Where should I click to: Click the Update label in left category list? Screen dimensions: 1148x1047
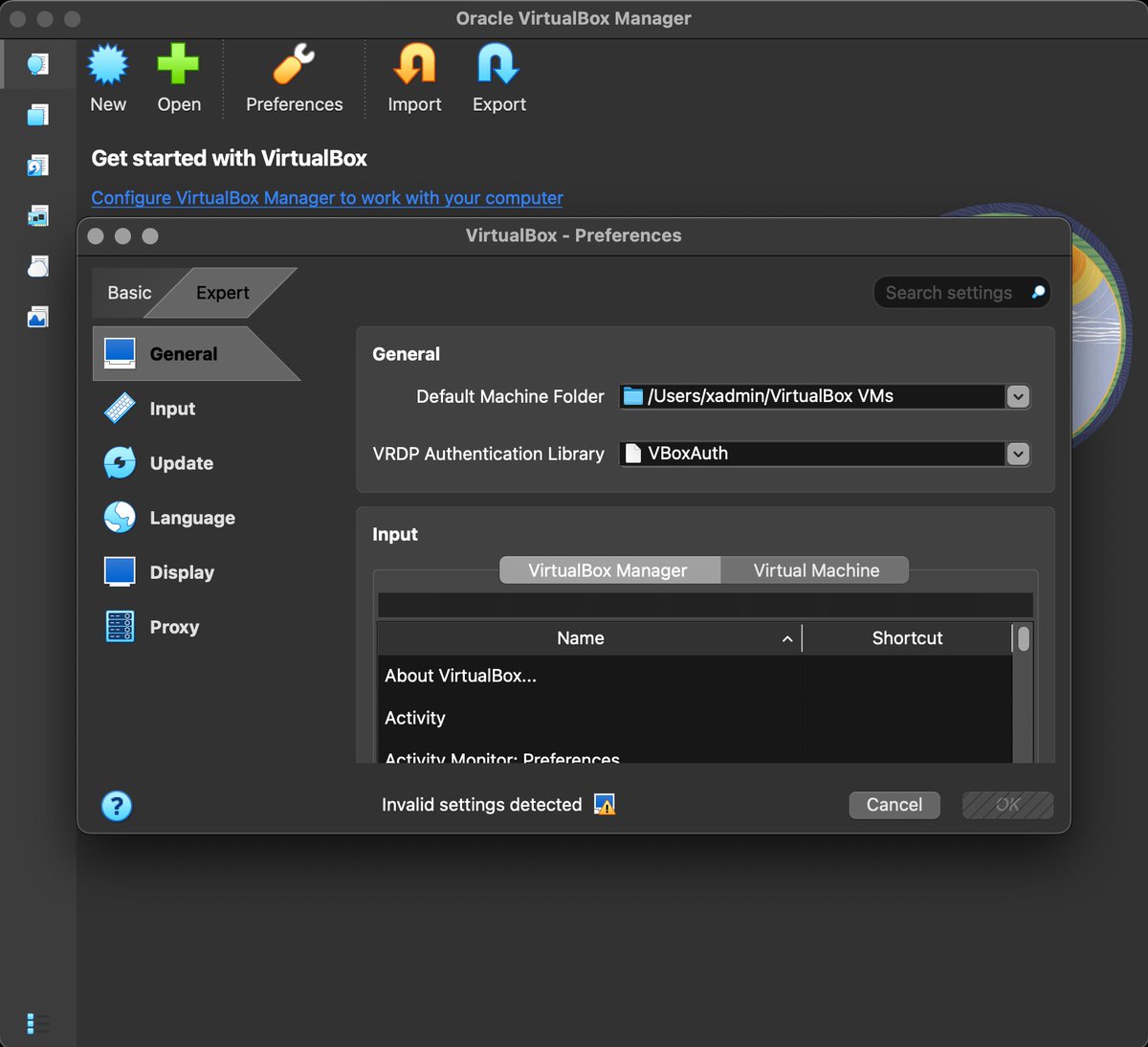[x=182, y=463]
